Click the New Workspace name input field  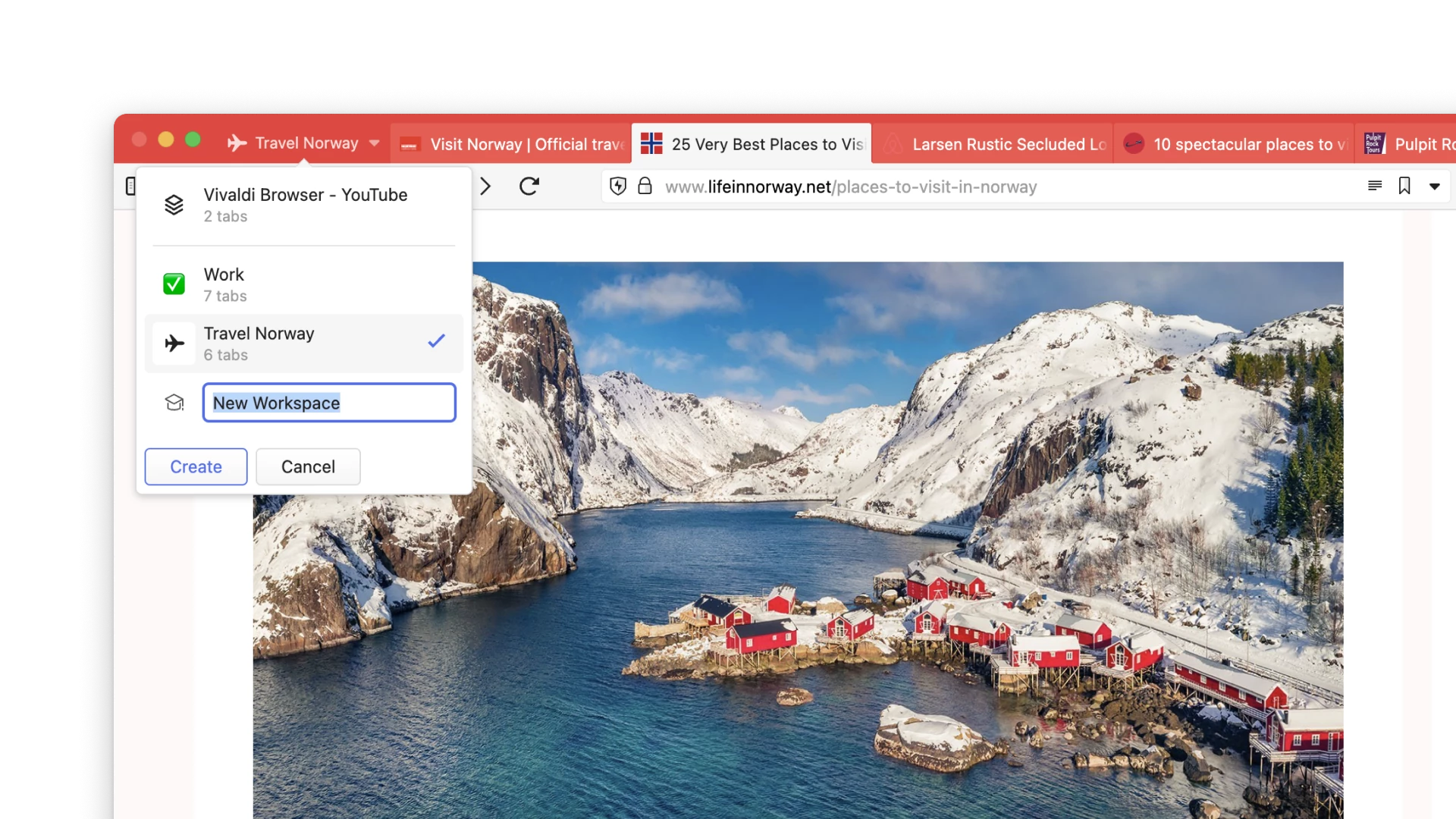pyautogui.click(x=328, y=403)
